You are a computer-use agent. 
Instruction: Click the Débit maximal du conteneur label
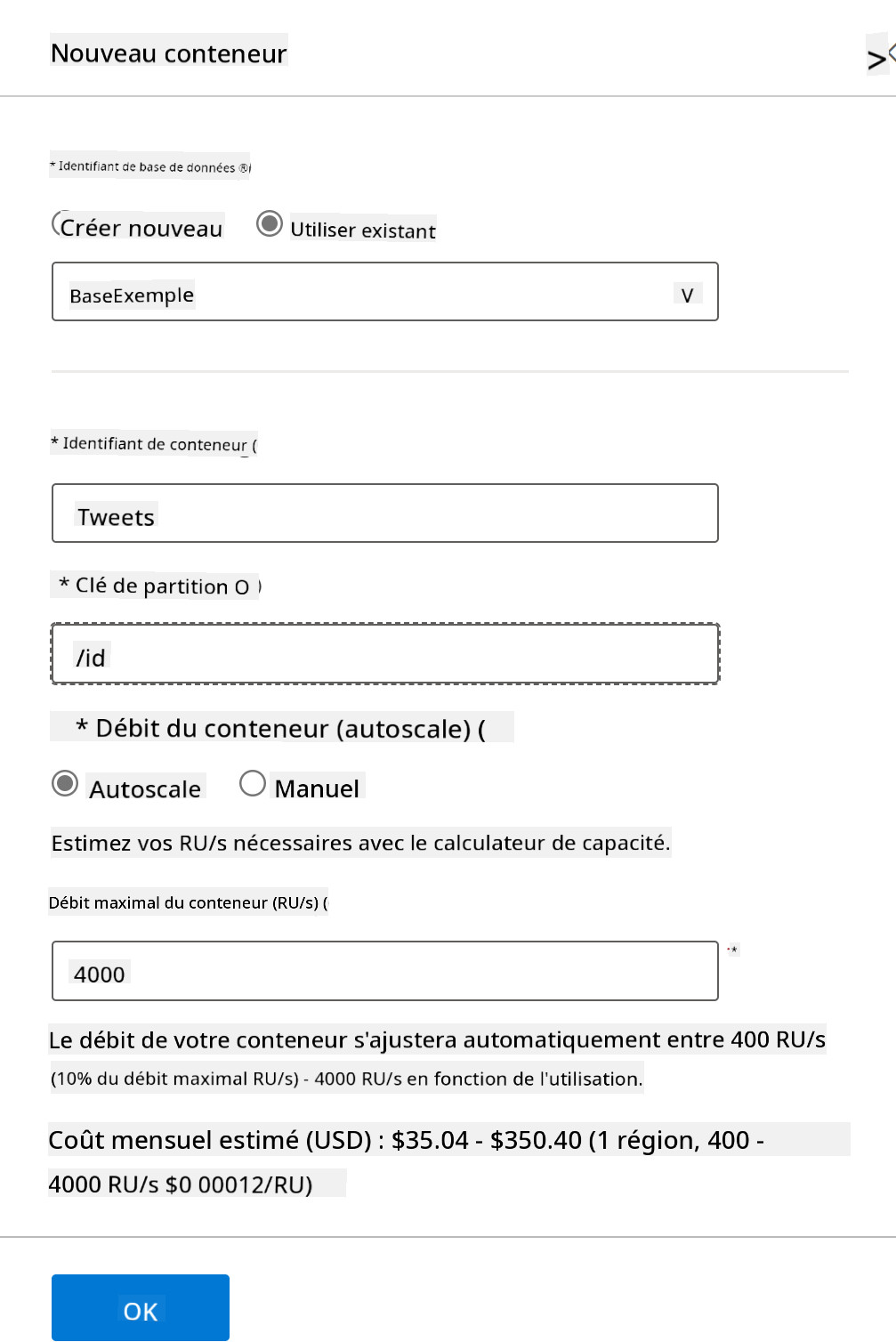click(x=183, y=902)
